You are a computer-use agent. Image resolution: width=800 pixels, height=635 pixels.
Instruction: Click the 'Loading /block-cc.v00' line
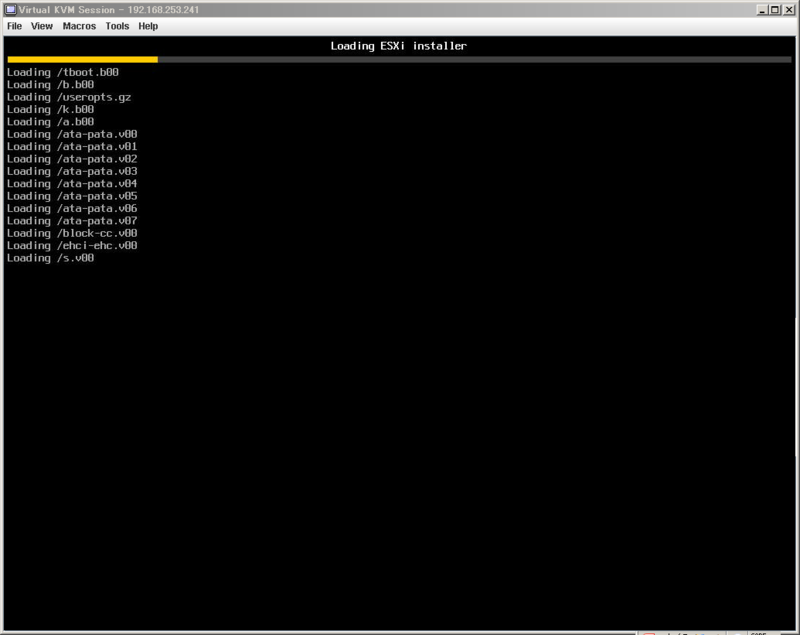click(x=72, y=233)
